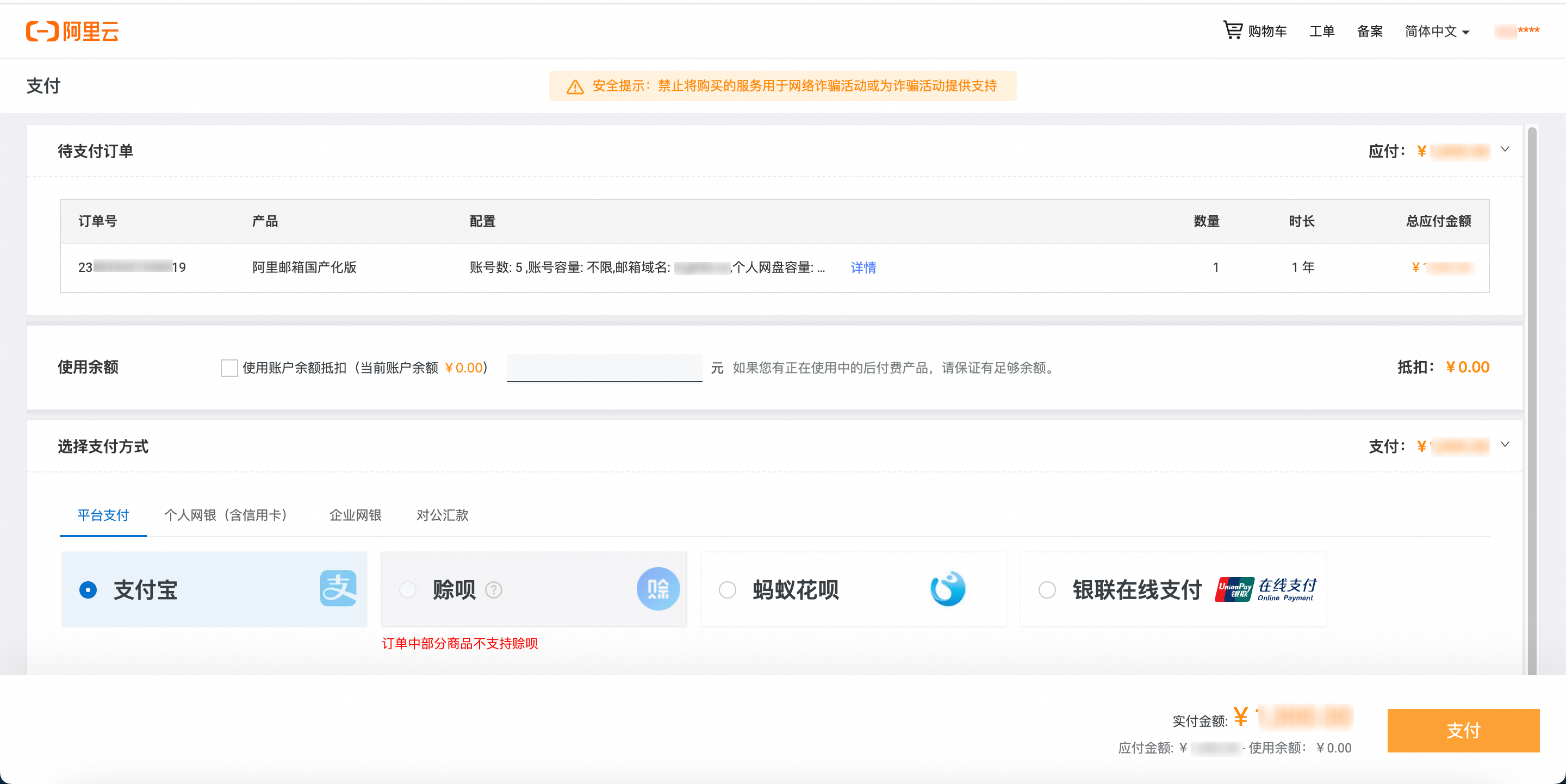
Task: Switch to the 对公汇款 tab
Action: [x=442, y=515]
